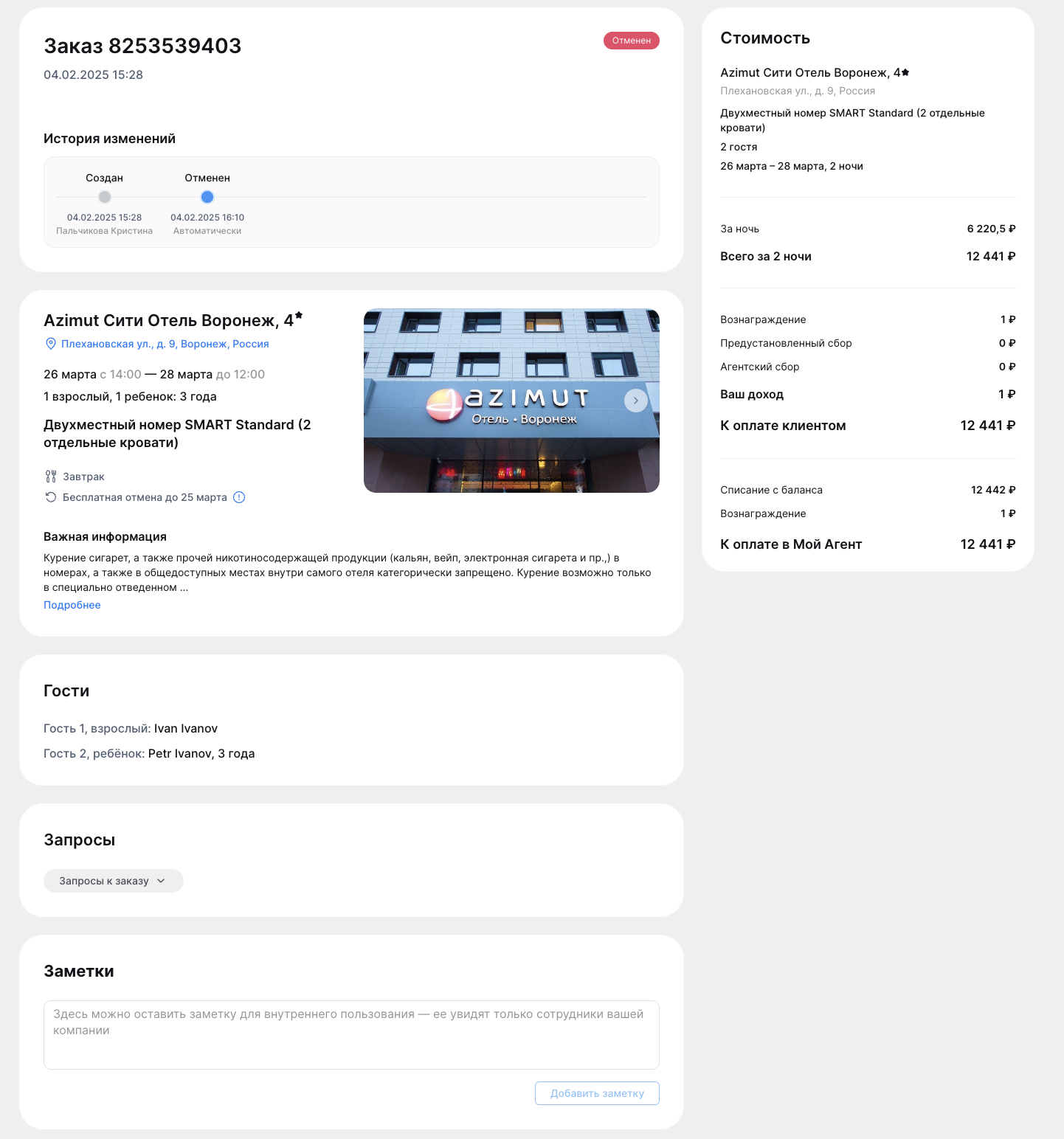Screen dimensions: 1064x1139
Task: Click the chevron on Запросы к заказу
Action: pyautogui.click(x=162, y=881)
